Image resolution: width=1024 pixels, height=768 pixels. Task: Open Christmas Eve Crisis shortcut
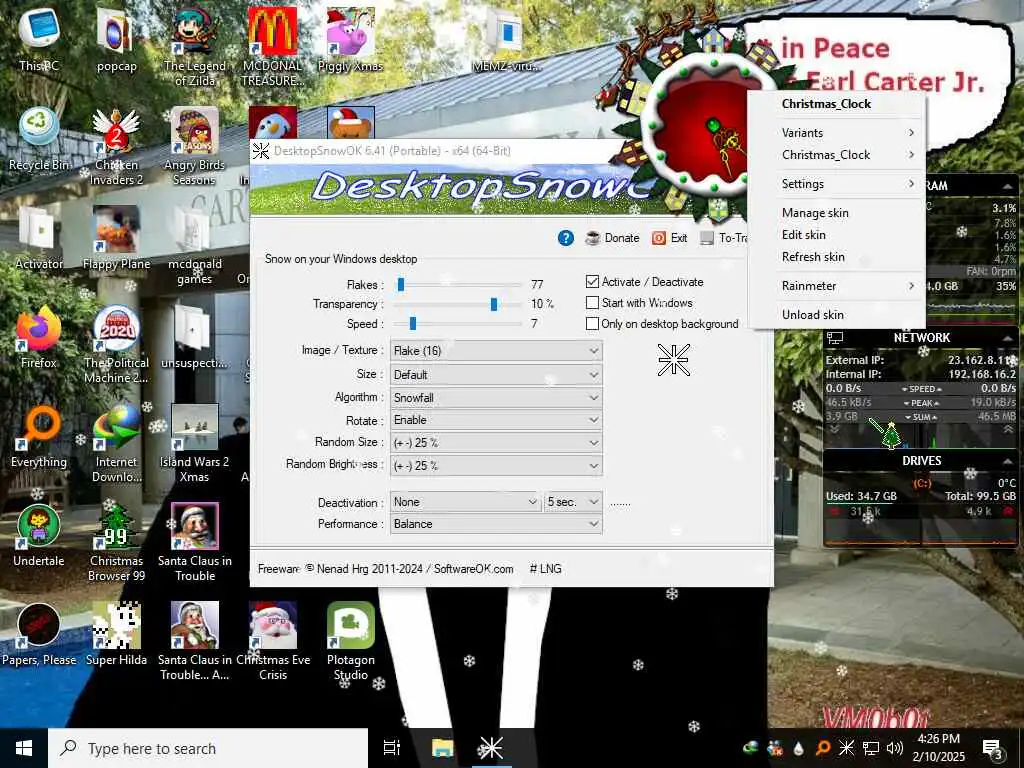(273, 642)
